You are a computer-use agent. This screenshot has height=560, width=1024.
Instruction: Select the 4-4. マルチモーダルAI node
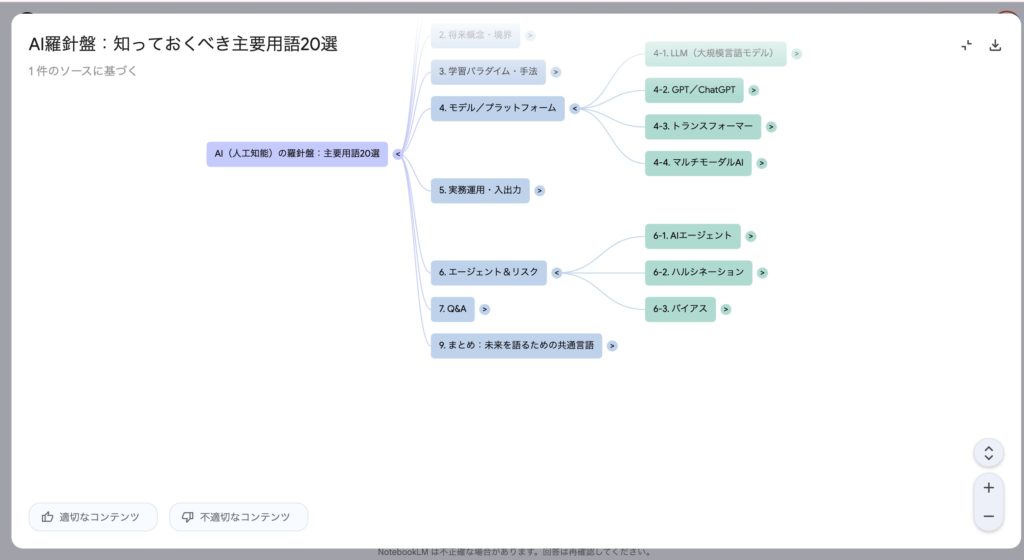click(x=698, y=163)
